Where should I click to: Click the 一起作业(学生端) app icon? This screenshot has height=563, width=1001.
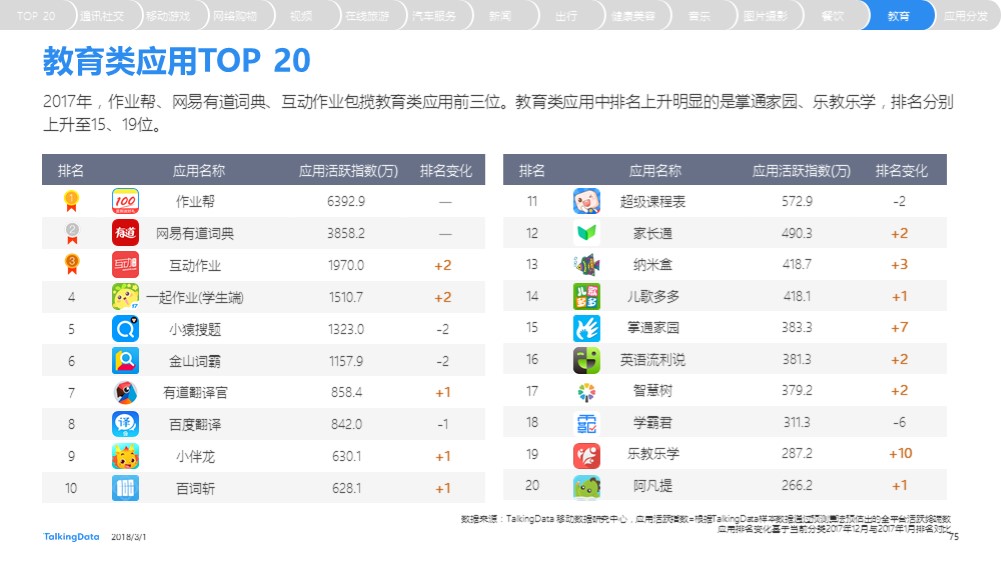coord(125,297)
